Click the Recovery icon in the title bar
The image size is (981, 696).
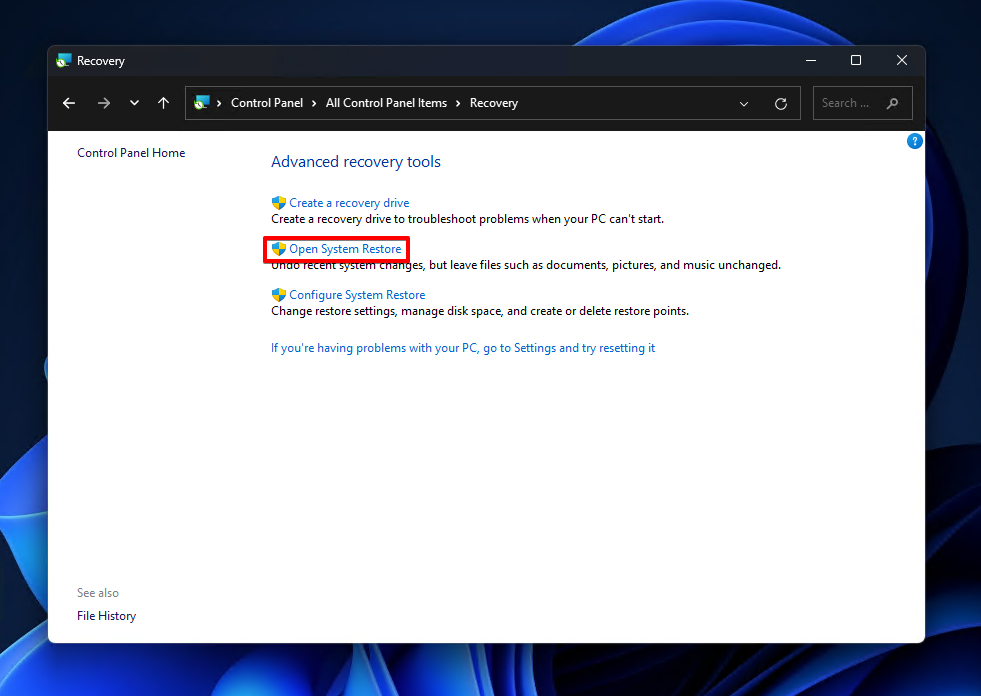click(x=64, y=60)
